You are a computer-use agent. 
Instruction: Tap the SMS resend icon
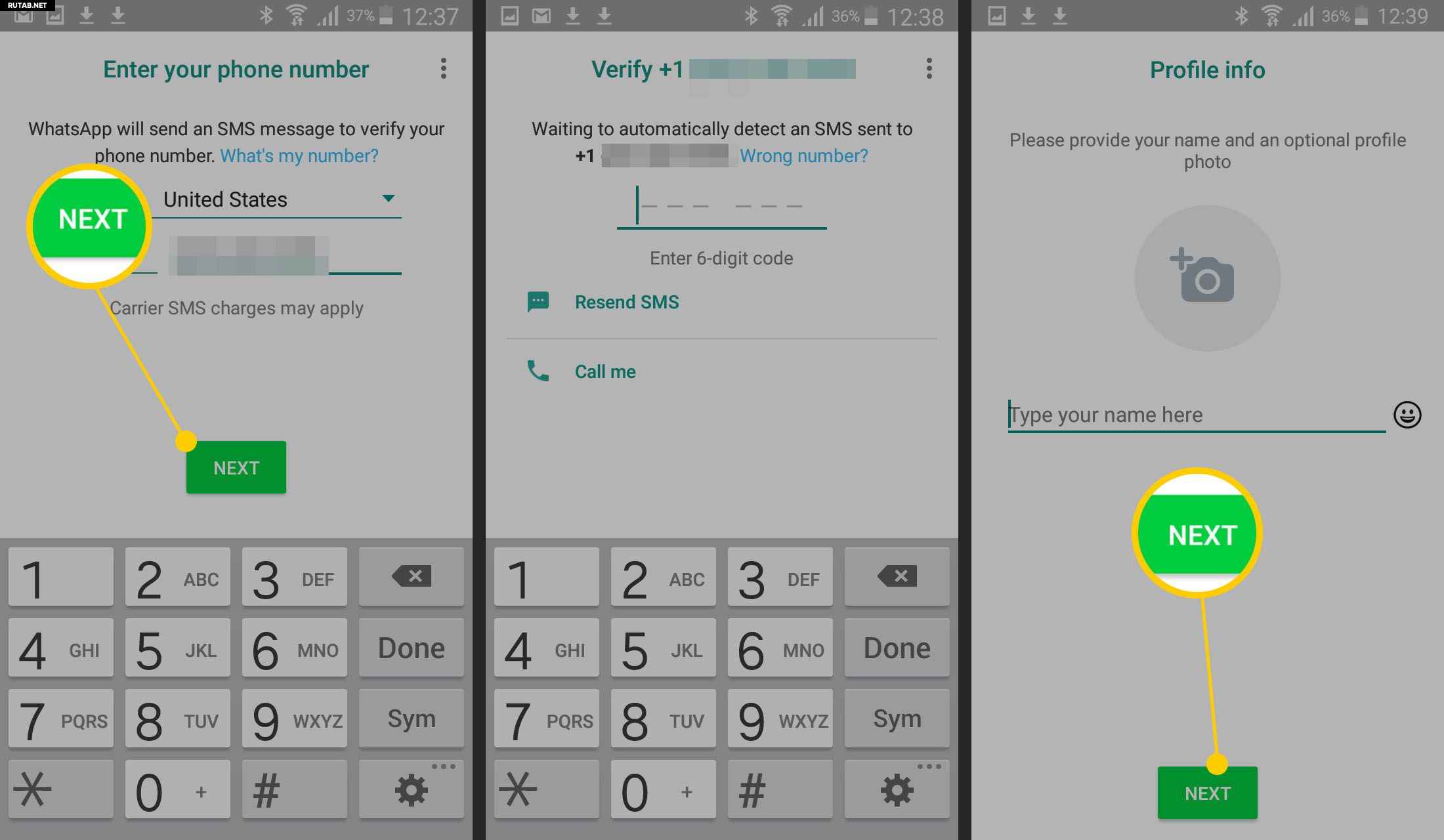[x=536, y=302]
